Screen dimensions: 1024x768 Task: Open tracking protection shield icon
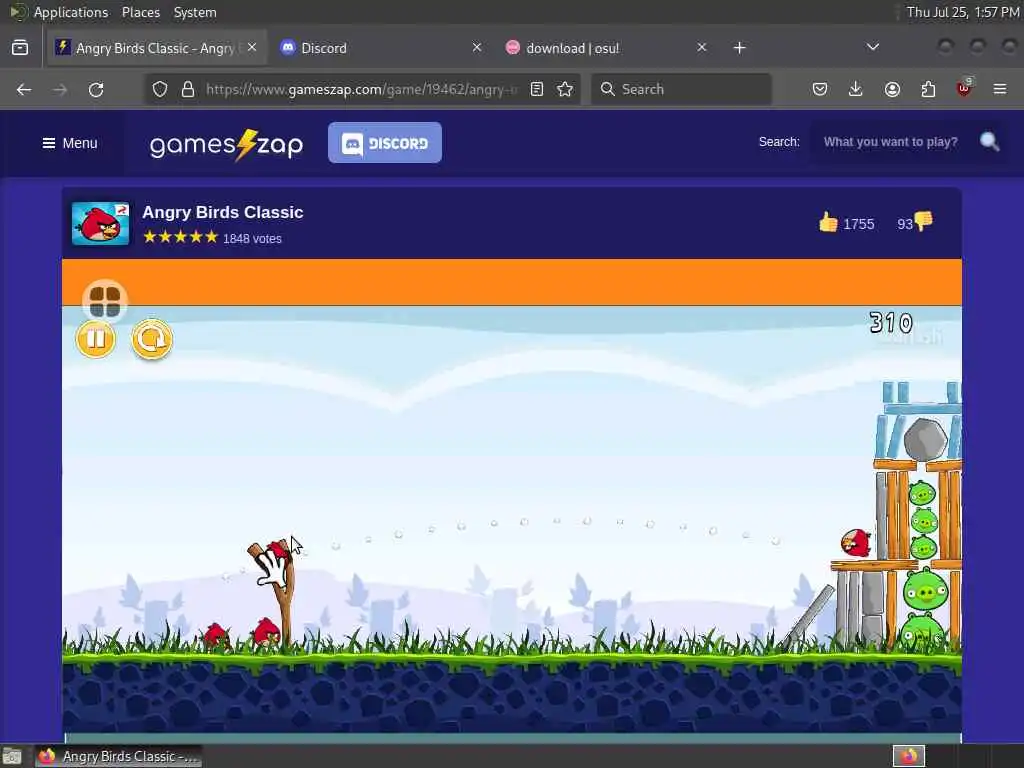click(x=160, y=89)
